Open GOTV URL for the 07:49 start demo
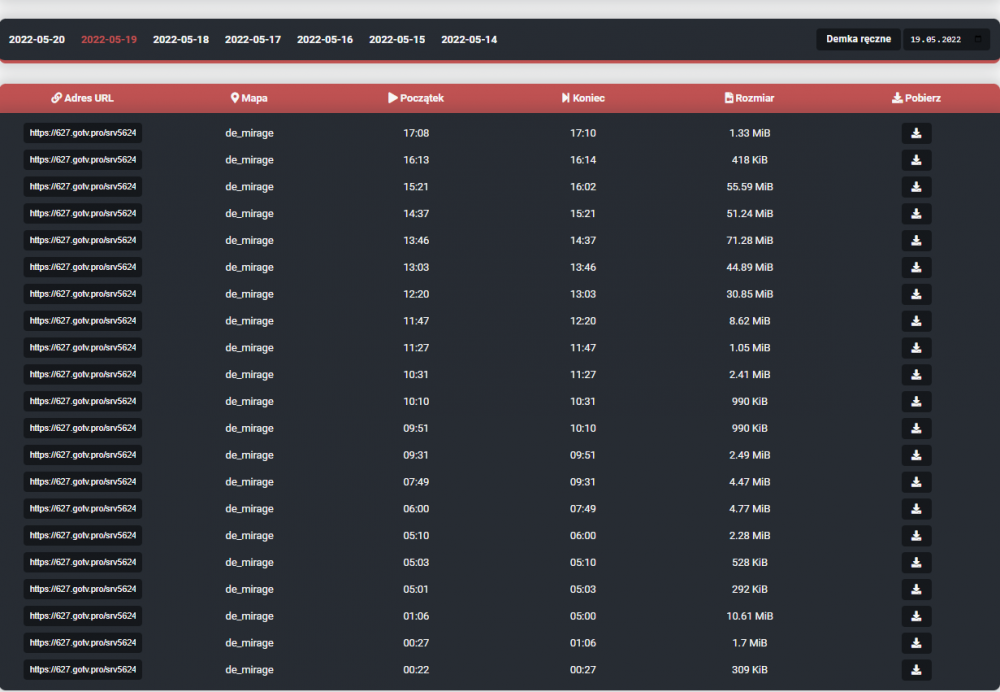Image resolution: width=1000 pixels, height=692 pixels. tap(83, 482)
